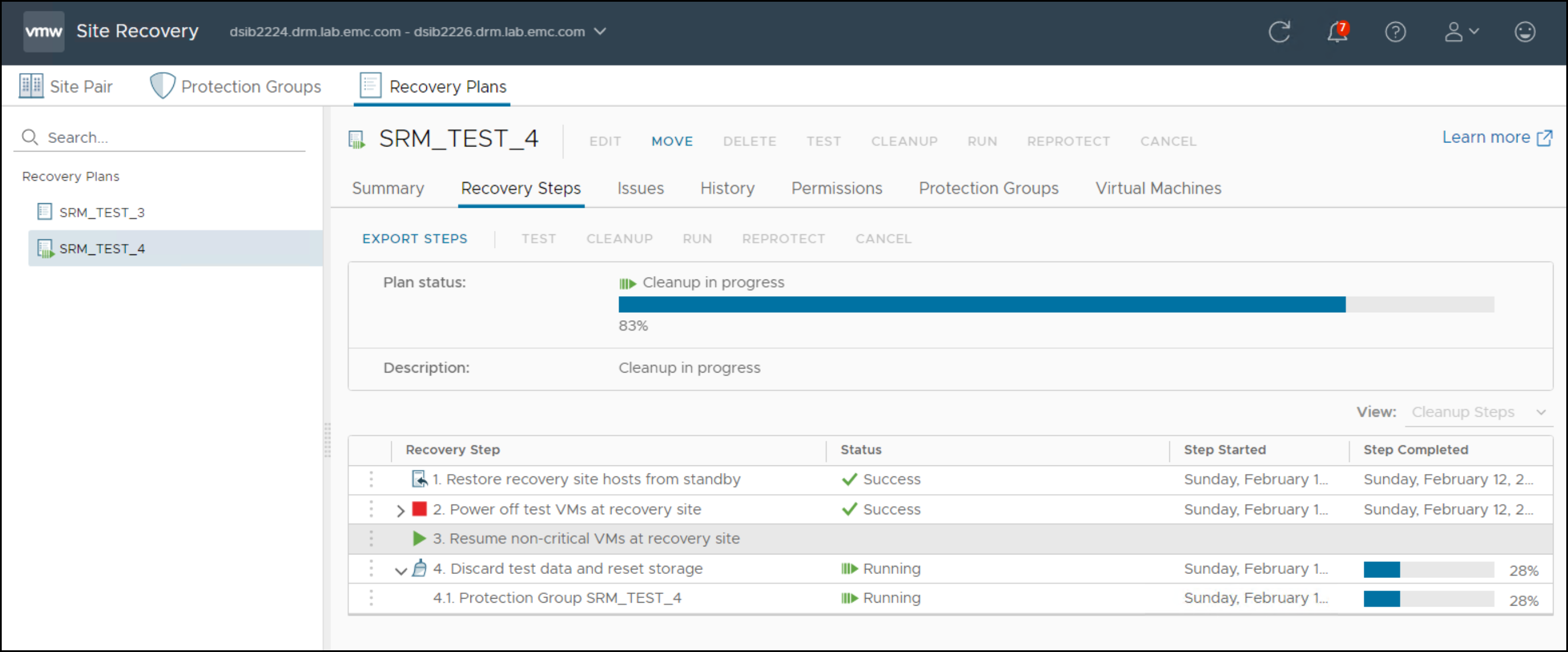Click the overall 83% plan progress bar
This screenshot has width=1568, height=652.
click(1056, 304)
